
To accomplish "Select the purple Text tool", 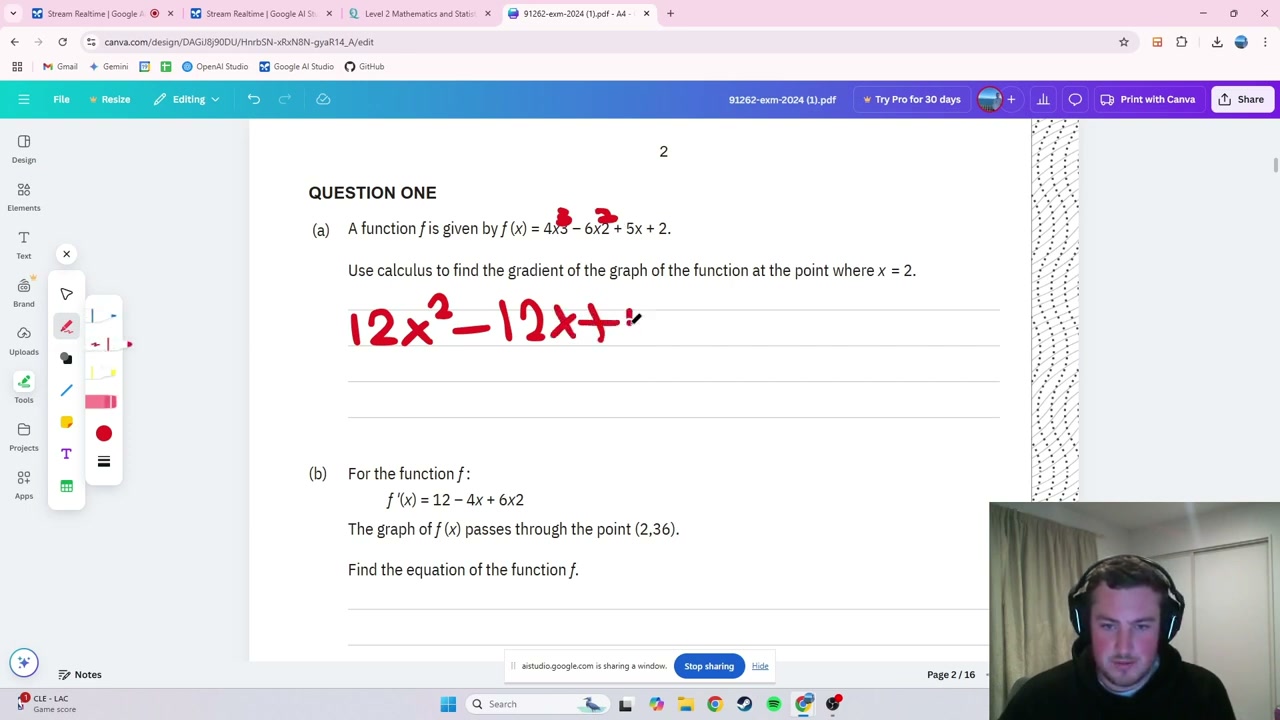I will click(x=66, y=454).
